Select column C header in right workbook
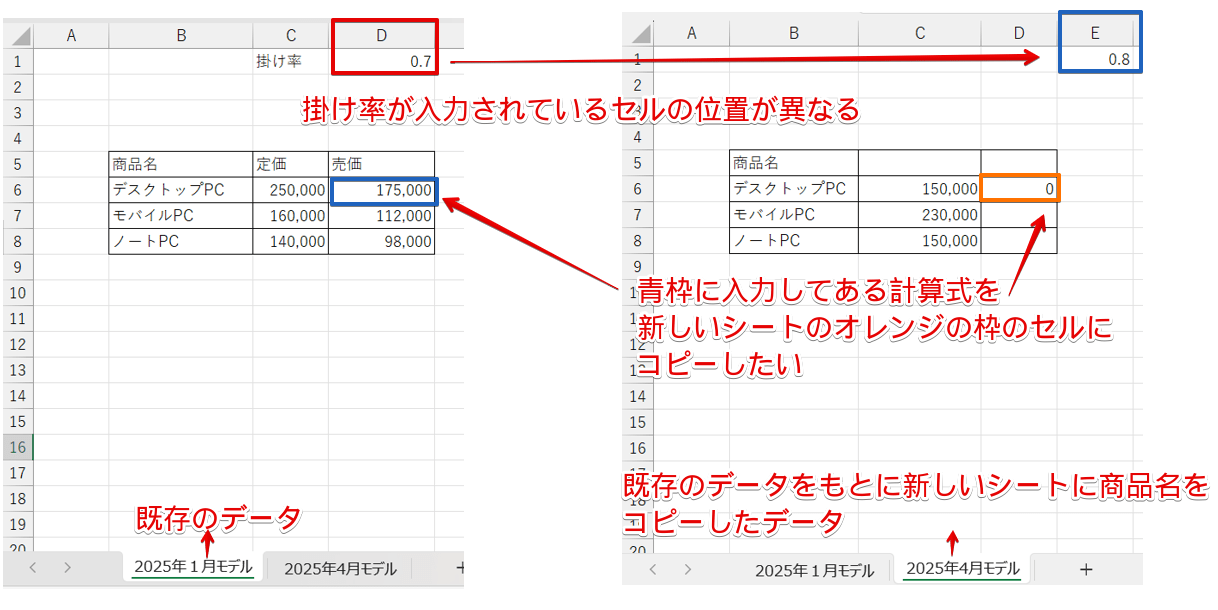This screenshot has height=610, width=1218. pyautogui.click(x=920, y=33)
